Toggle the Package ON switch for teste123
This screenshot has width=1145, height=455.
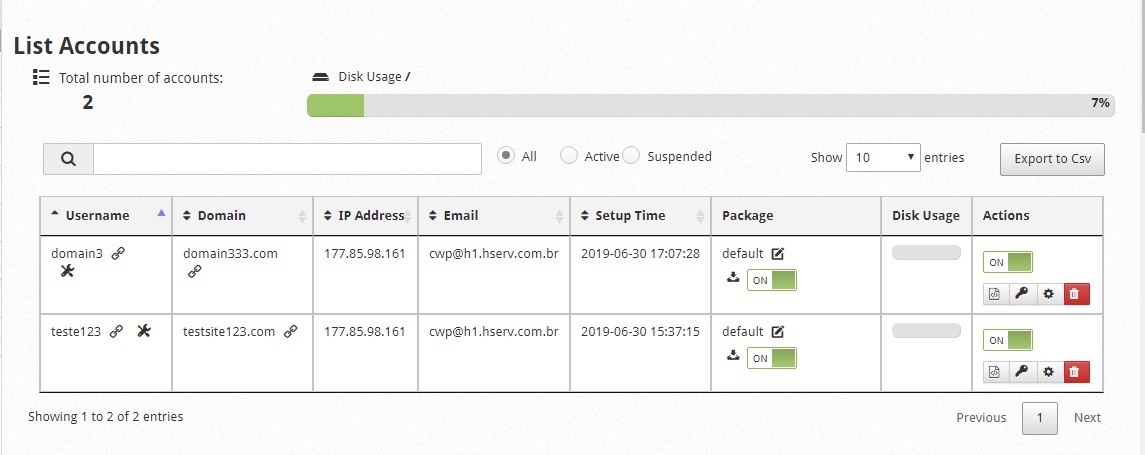tap(771, 358)
